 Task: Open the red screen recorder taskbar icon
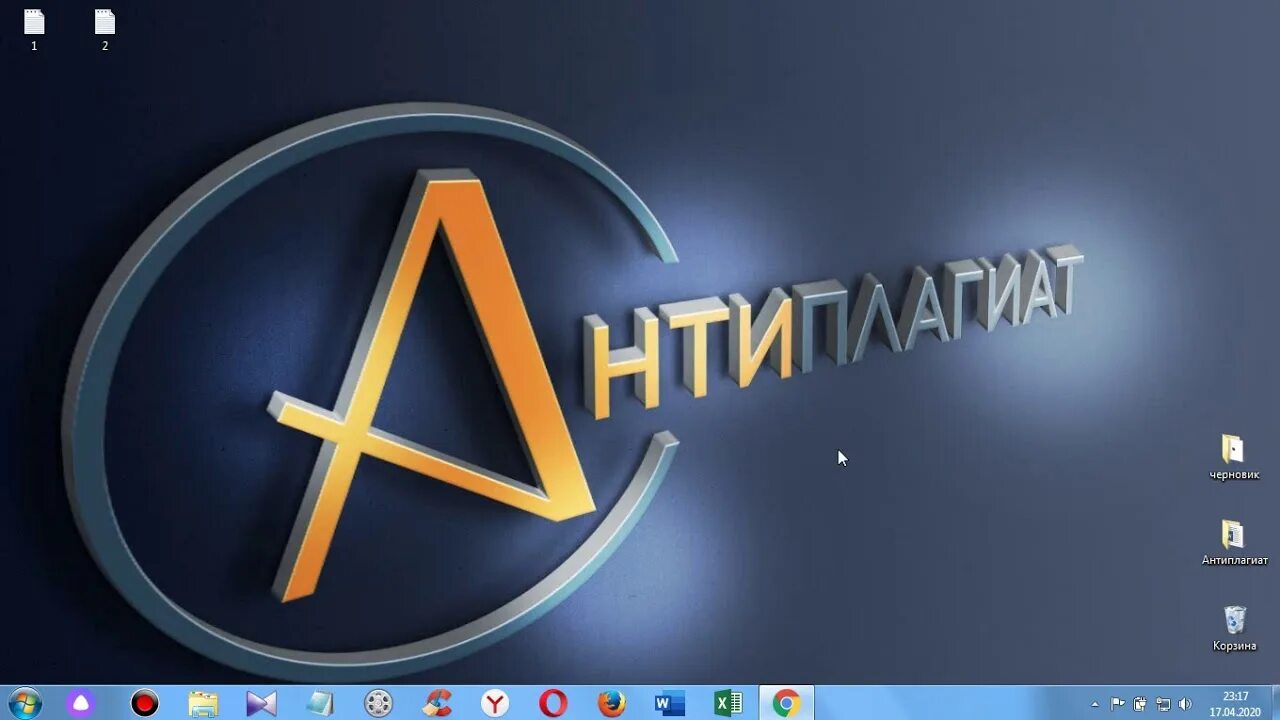tap(145, 703)
